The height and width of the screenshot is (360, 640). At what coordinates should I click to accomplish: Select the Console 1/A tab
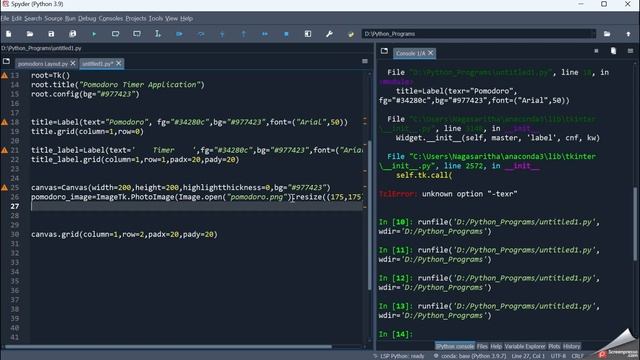pyautogui.click(x=411, y=53)
